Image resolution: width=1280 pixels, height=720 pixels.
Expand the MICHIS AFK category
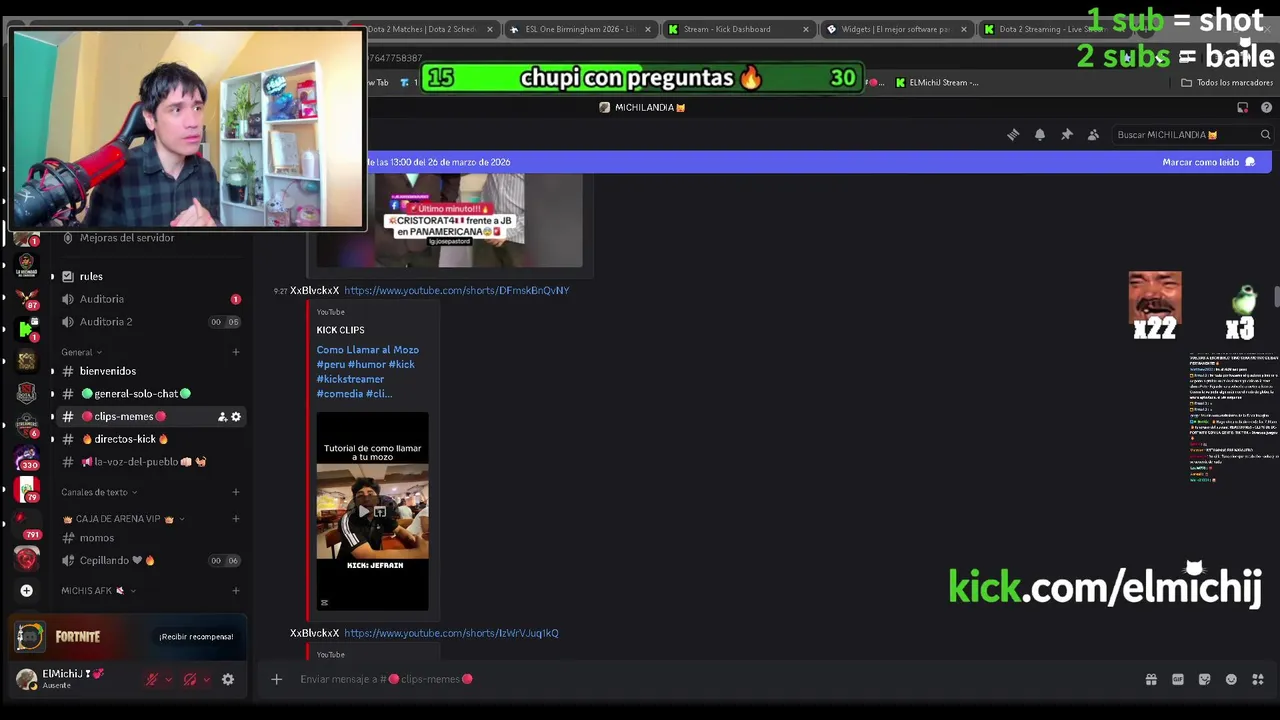tap(98, 591)
